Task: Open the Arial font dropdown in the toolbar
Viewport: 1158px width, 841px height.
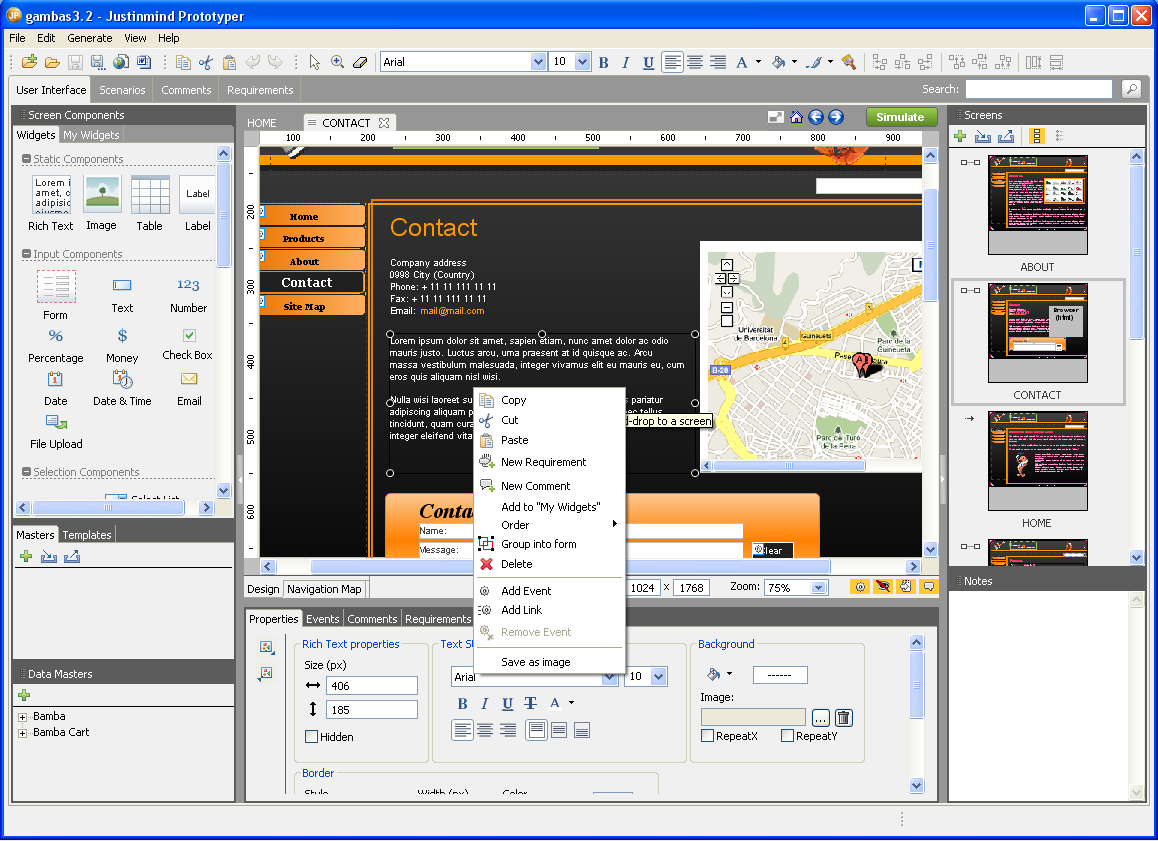Action: pyautogui.click(x=538, y=62)
